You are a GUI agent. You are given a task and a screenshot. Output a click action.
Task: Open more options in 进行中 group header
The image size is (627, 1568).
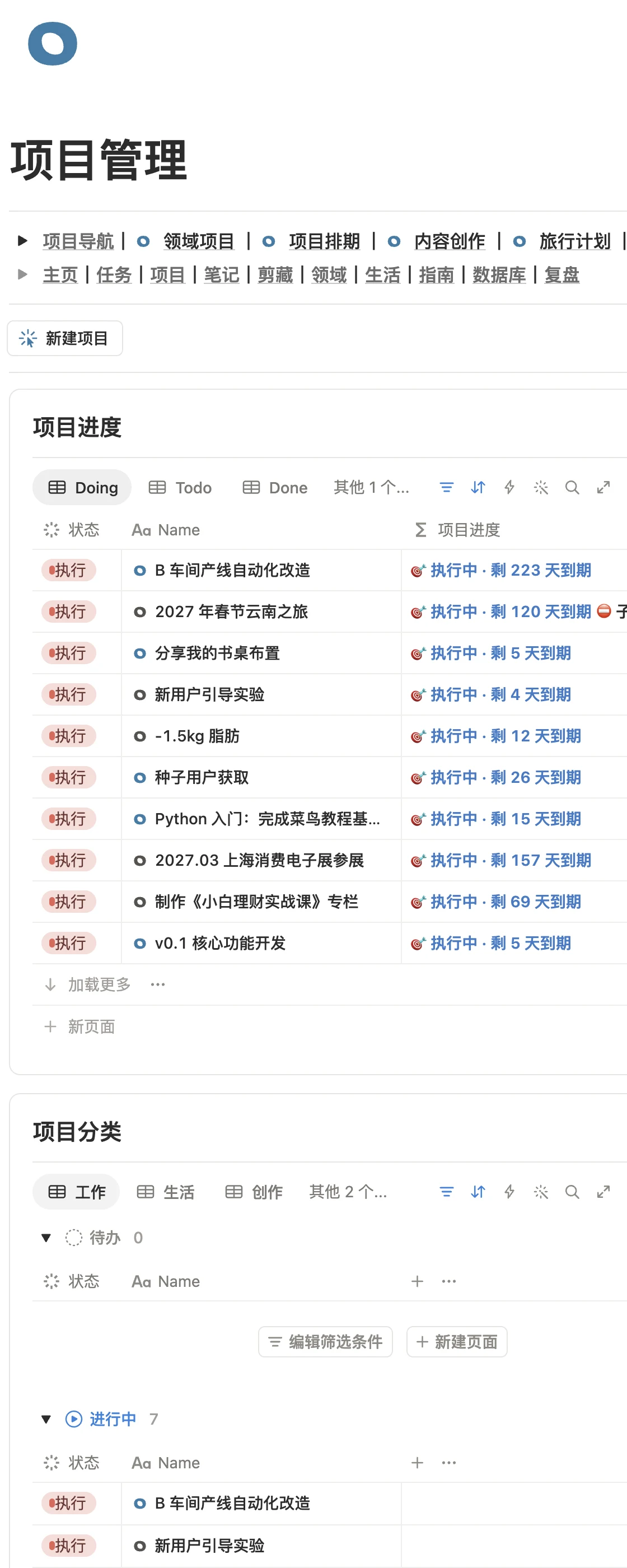point(449,1463)
